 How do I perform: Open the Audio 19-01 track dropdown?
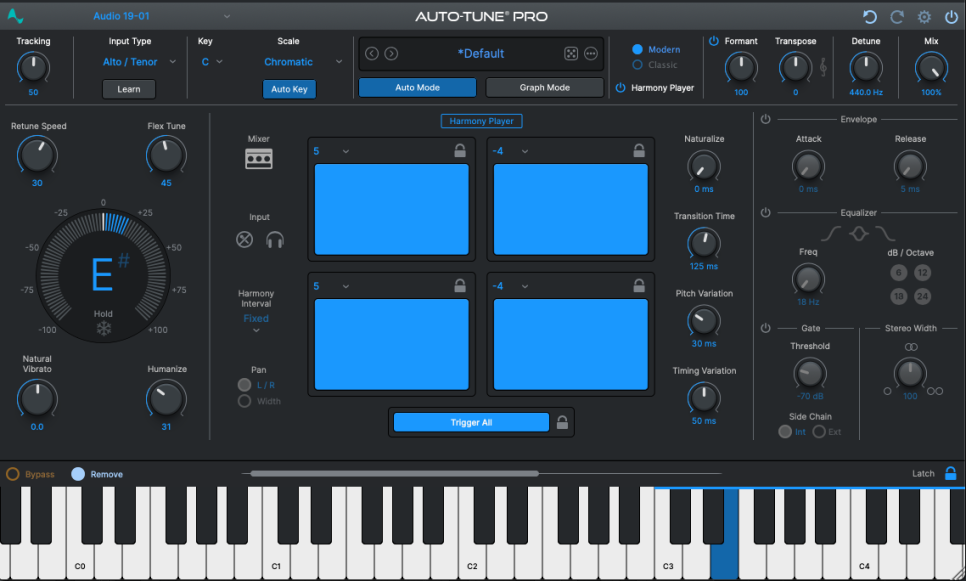(161, 16)
